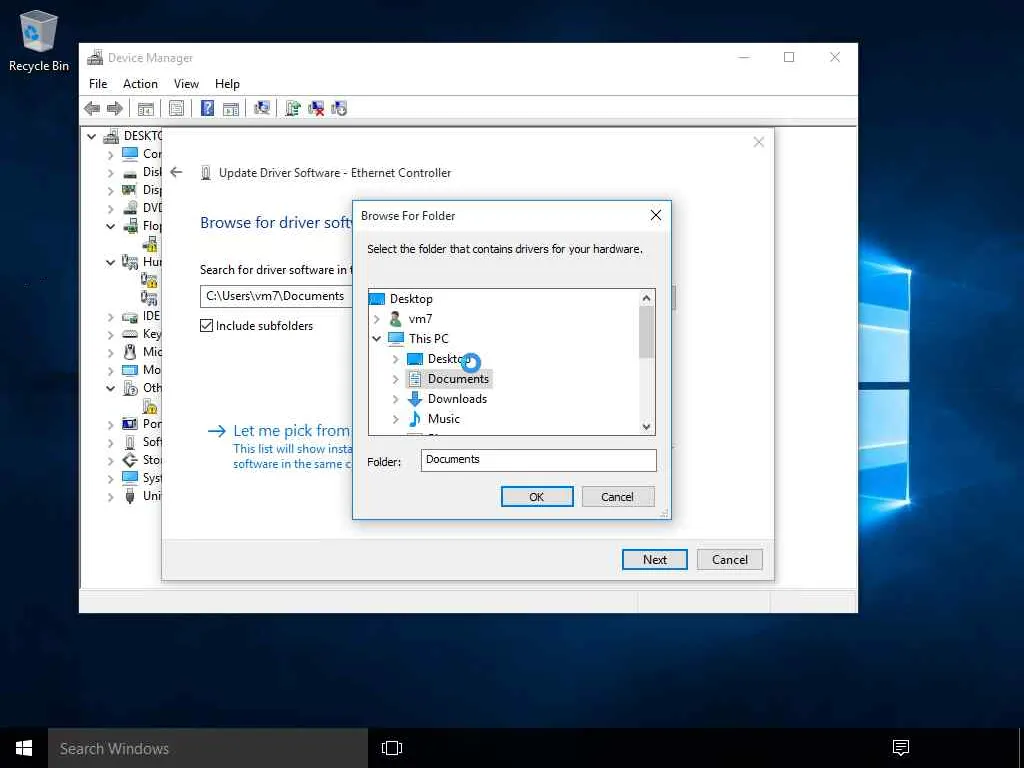Select This PC in folder tree
The height and width of the screenshot is (768, 1024).
pyautogui.click(x=428, y=339)
